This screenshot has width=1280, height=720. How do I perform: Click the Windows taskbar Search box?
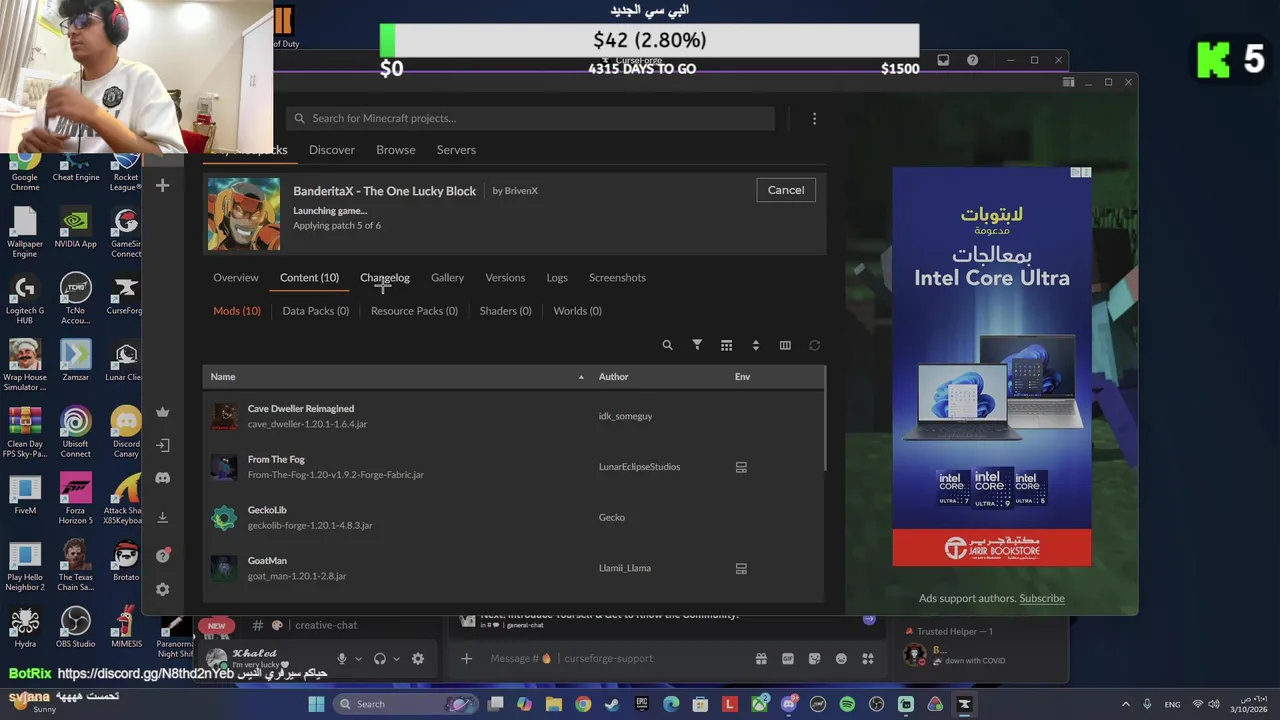[x=406, y=704]
